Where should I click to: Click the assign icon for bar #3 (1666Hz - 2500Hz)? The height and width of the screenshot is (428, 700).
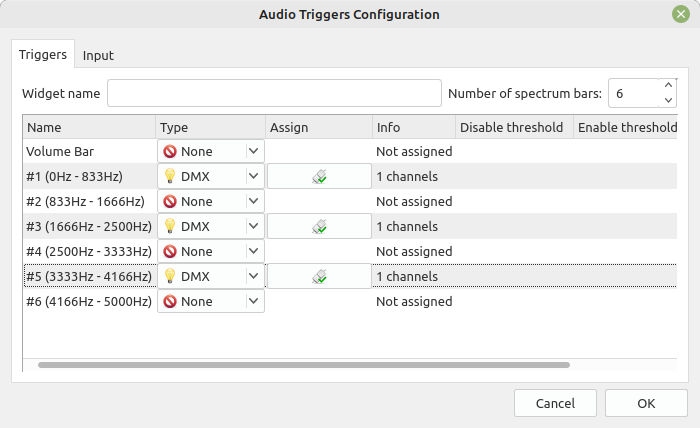(319, 226)
